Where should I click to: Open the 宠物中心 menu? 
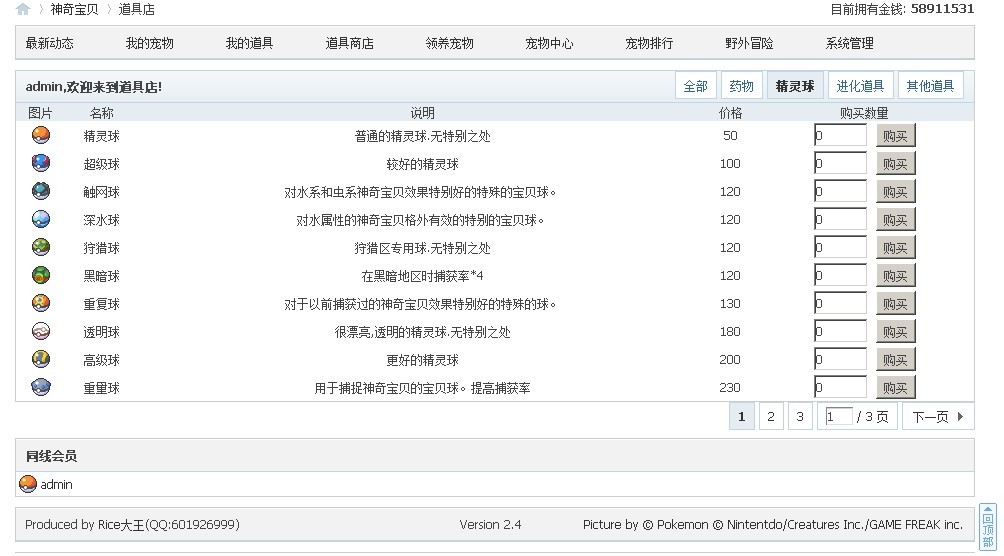point(549,44)
